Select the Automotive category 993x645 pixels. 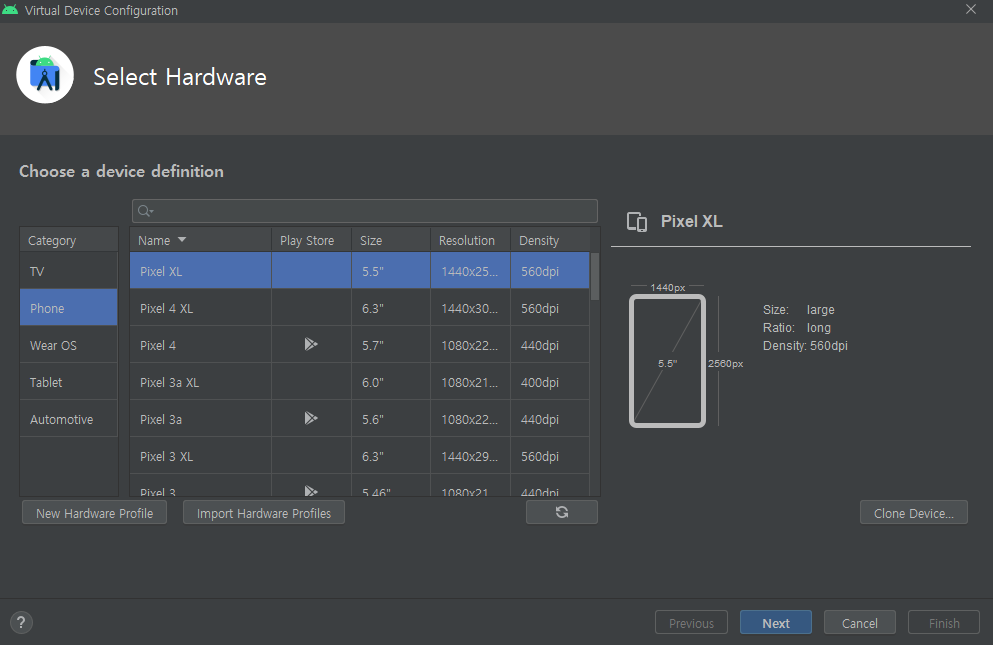pyautogui.click(x=68, y=419)
